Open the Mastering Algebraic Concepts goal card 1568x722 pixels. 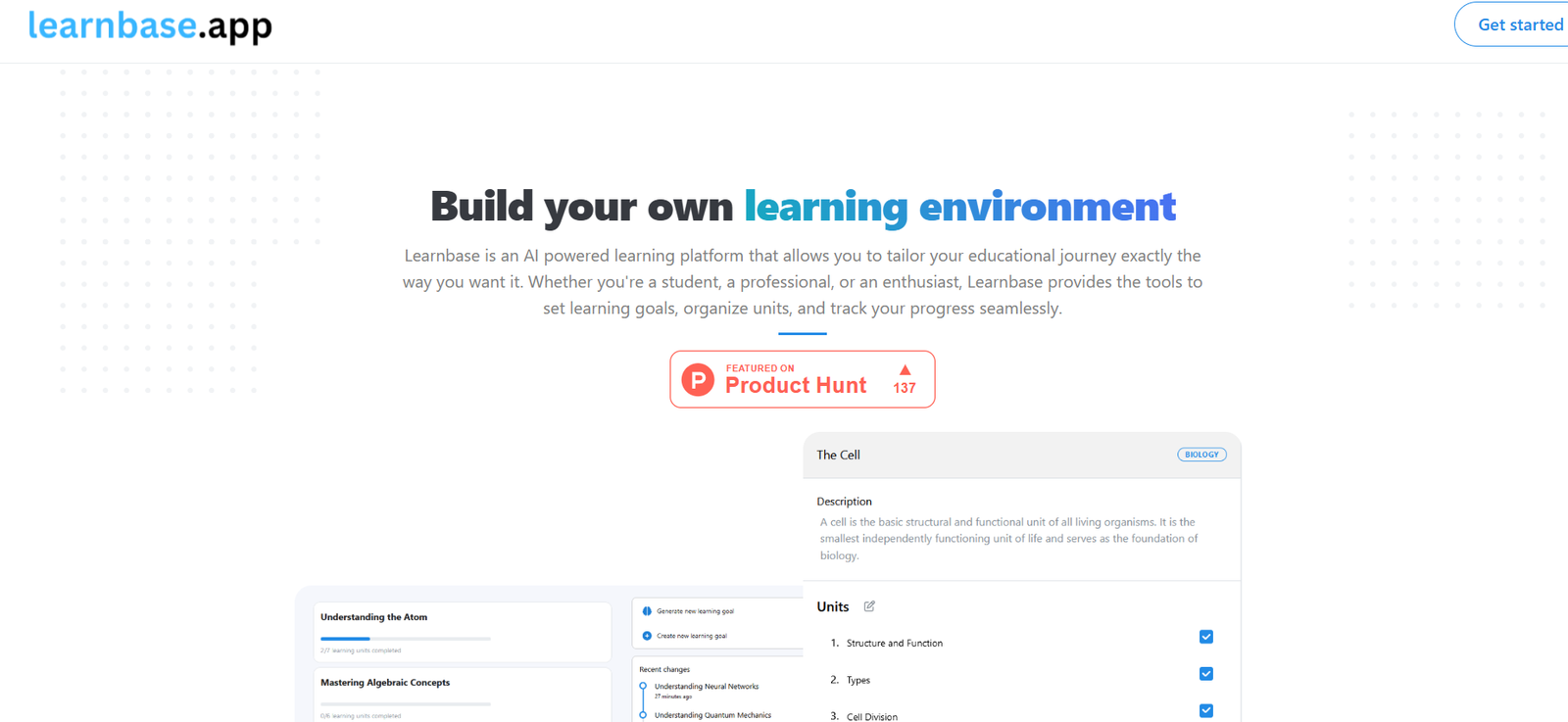[x=462, y=694]
